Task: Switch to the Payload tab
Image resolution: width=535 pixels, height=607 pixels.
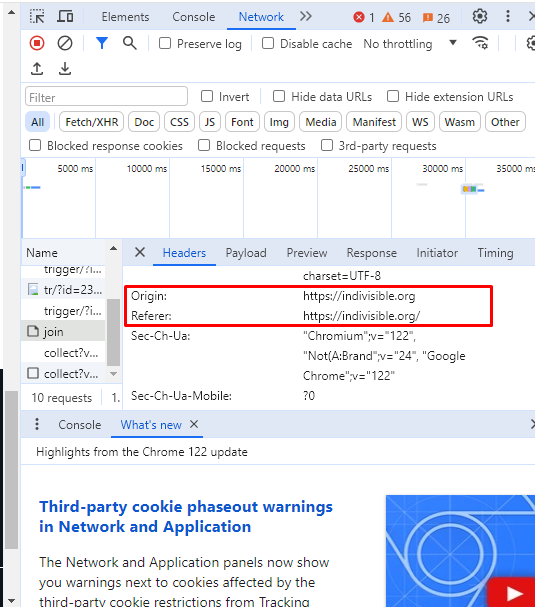Action: [246, 253]
